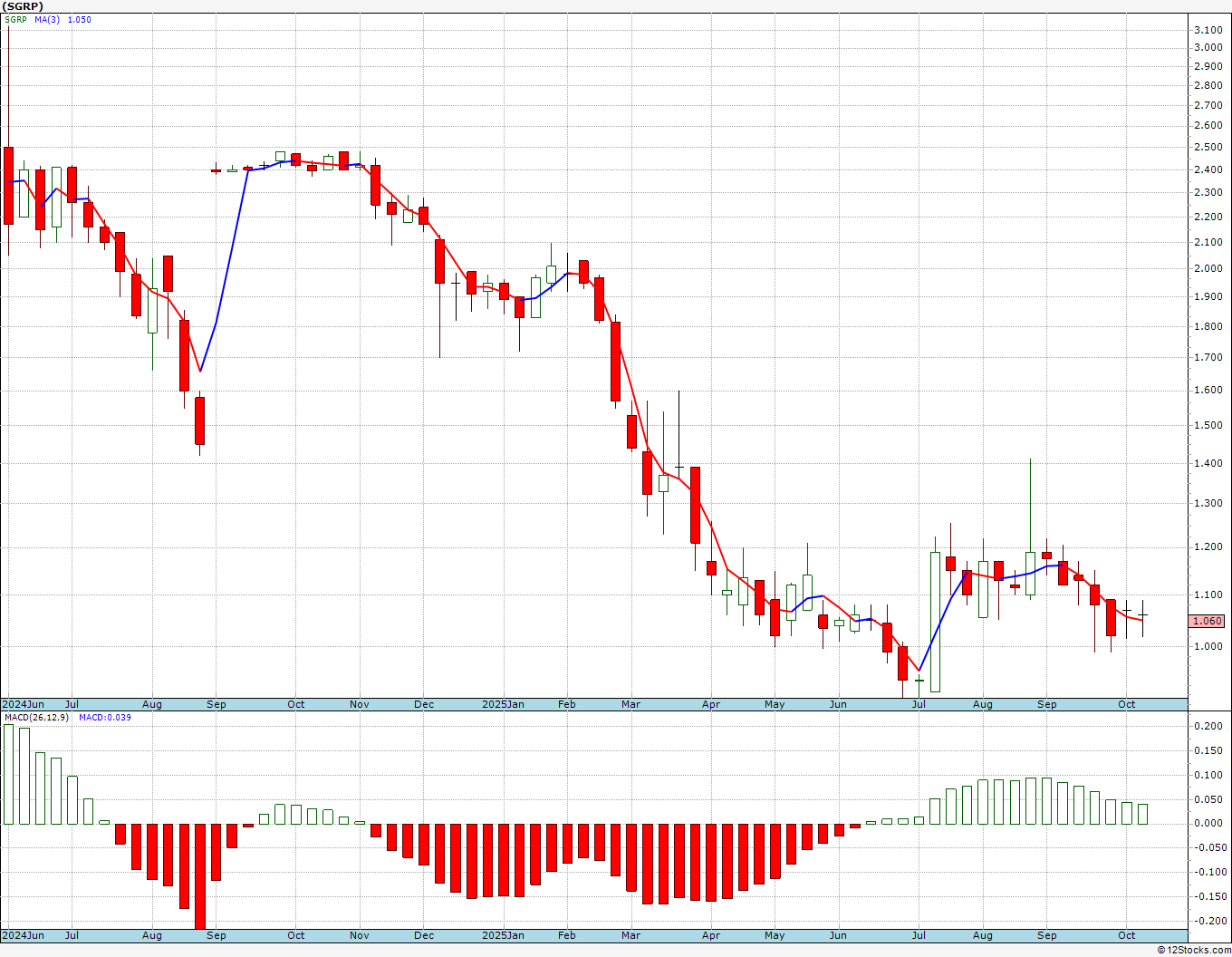Select the MACD:0.039 value label
The image size is (1232, 957).
tap(105, 718)
